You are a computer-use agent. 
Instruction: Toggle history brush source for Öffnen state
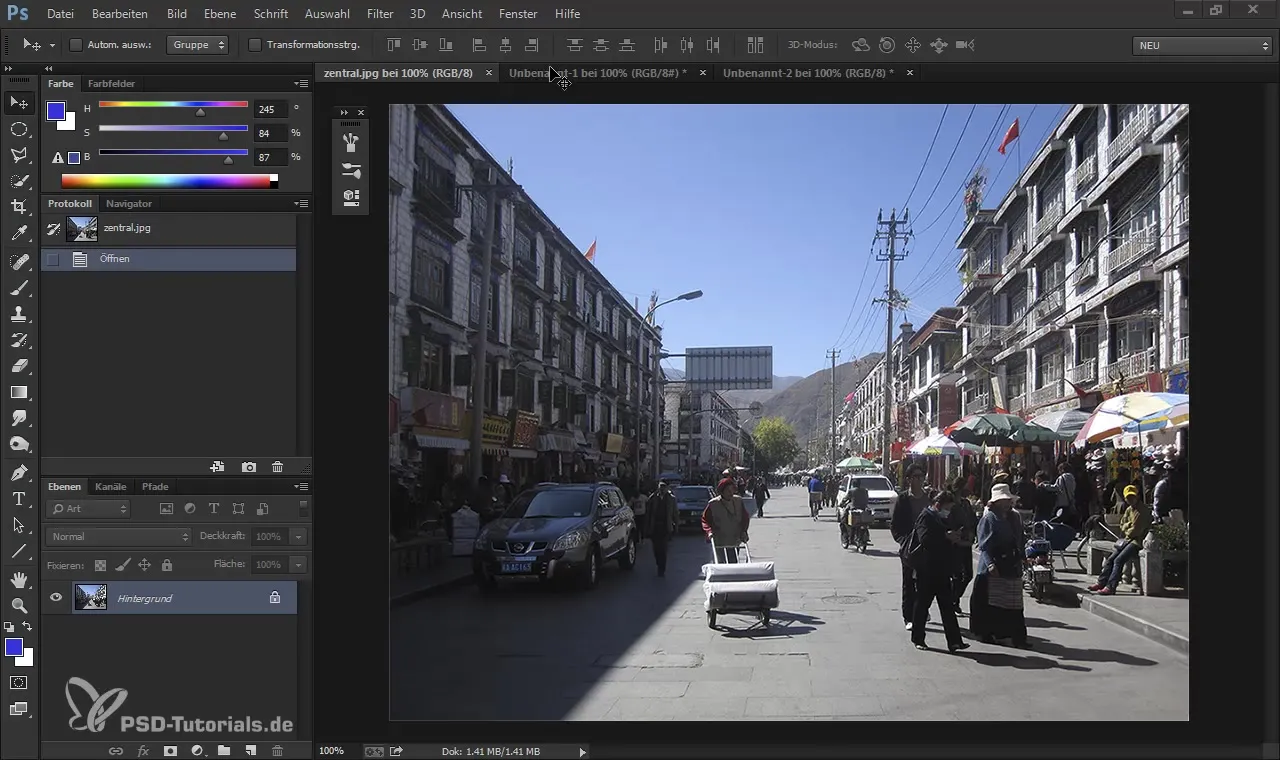(53, 259)
